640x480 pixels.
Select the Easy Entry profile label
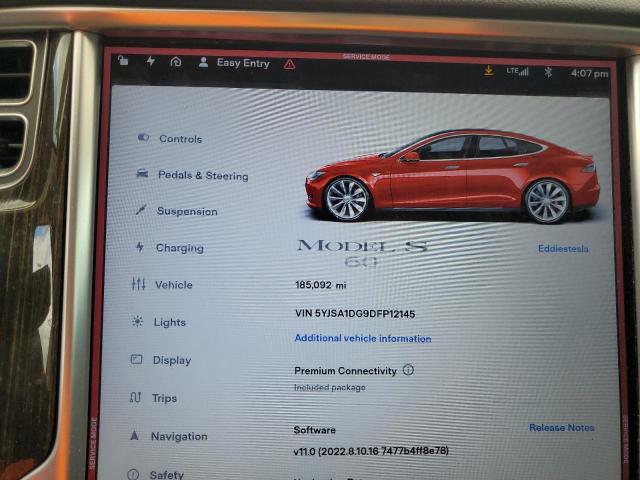point(243,63)
